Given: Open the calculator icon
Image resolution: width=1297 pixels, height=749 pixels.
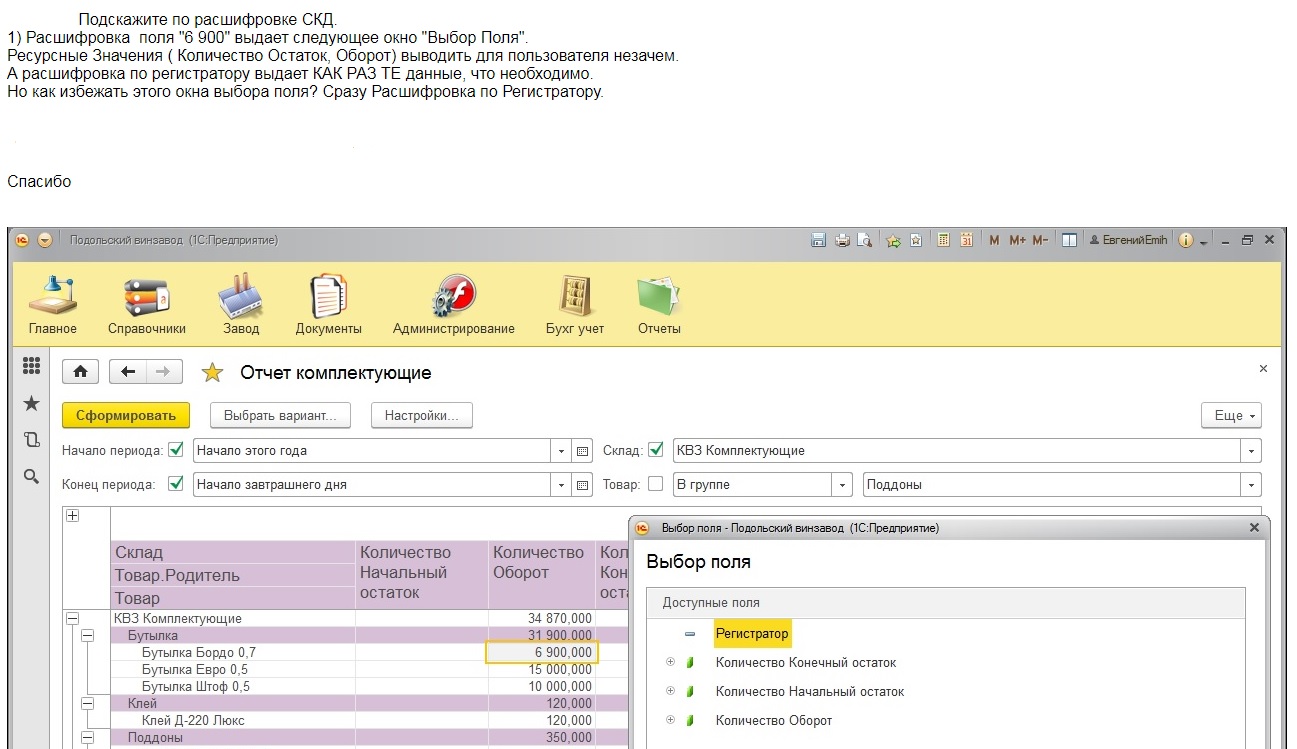Looking at the screenshot, I should click(943, 241).
